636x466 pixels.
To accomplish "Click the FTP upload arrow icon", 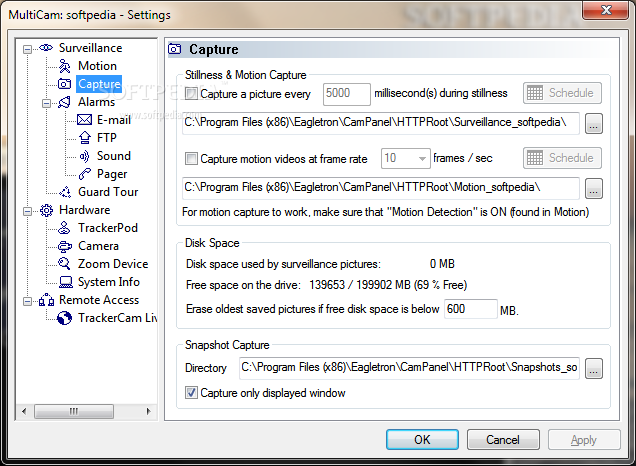I will click(x=84, y=138).
